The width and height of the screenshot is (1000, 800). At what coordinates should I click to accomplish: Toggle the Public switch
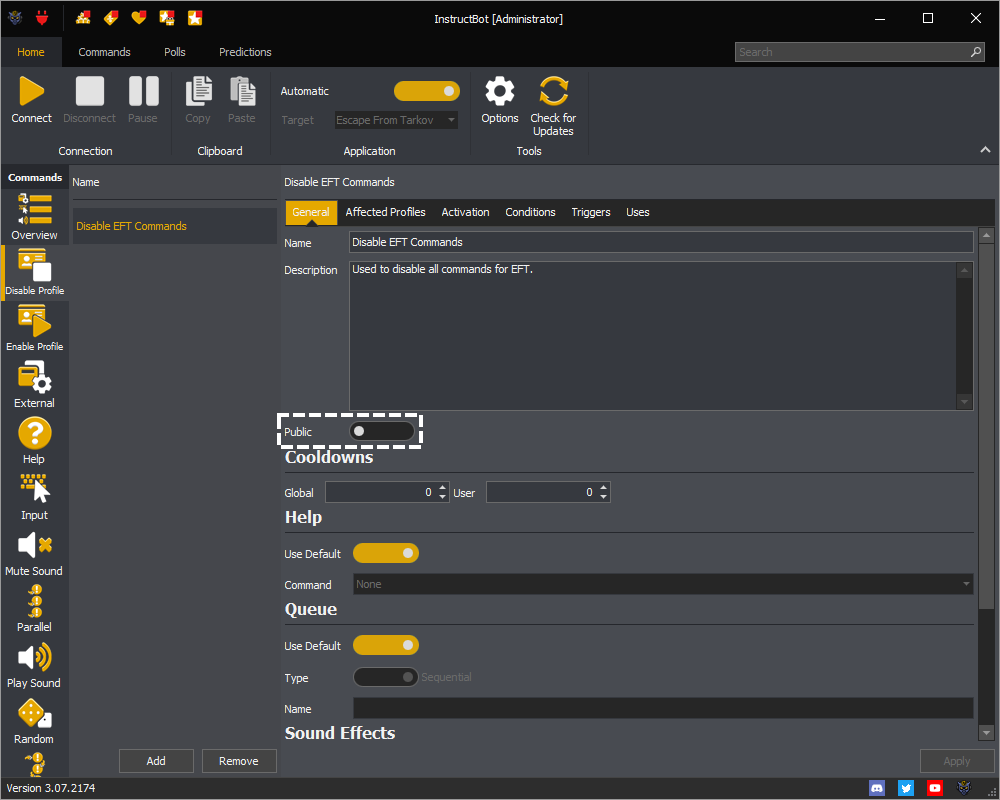click(382, 431)
